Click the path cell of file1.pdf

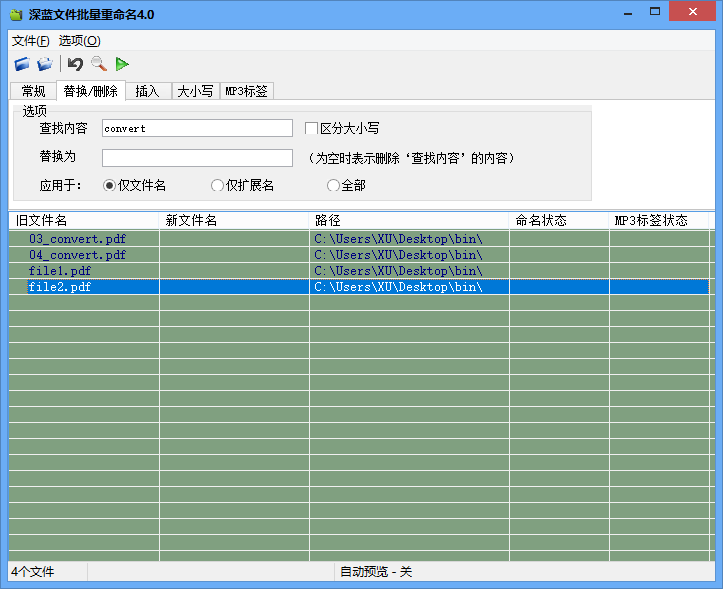point(409,271)
